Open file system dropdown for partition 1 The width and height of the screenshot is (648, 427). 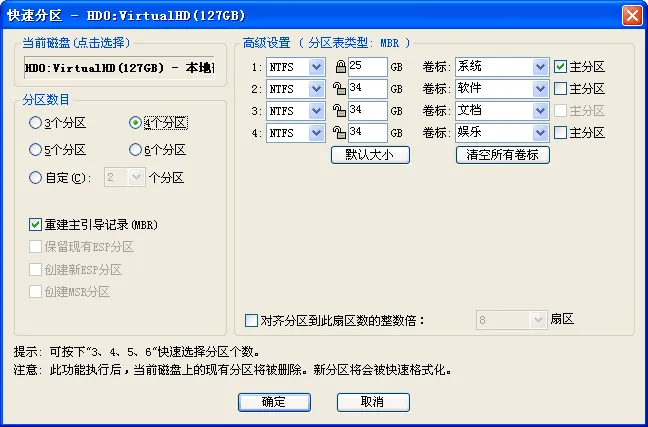(x=317, y=67)
